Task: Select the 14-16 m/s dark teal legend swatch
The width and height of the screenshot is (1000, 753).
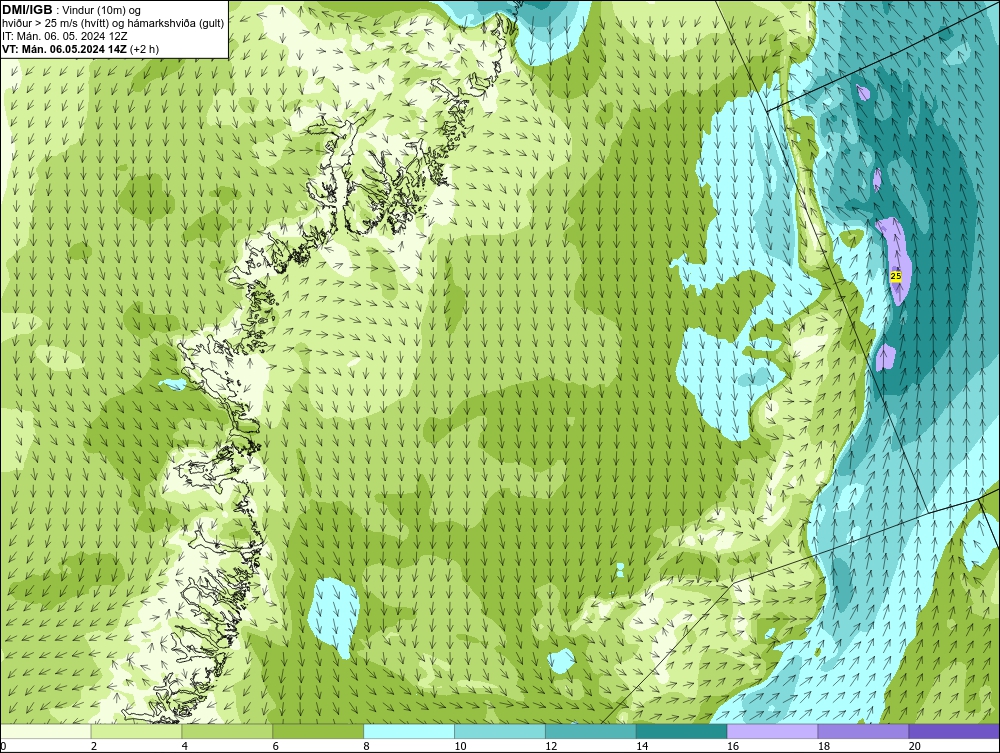Action: pos(682,731)
